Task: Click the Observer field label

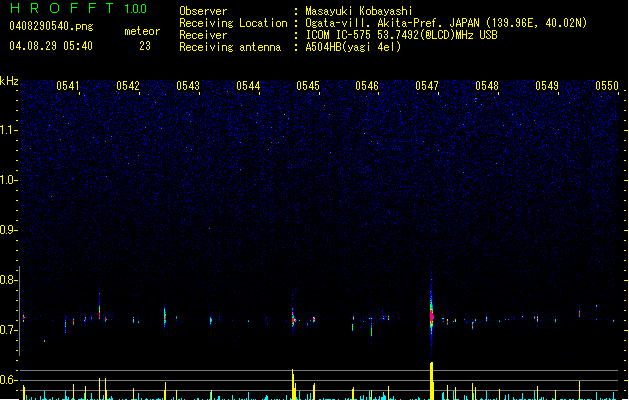Action: tap(203, 11)
